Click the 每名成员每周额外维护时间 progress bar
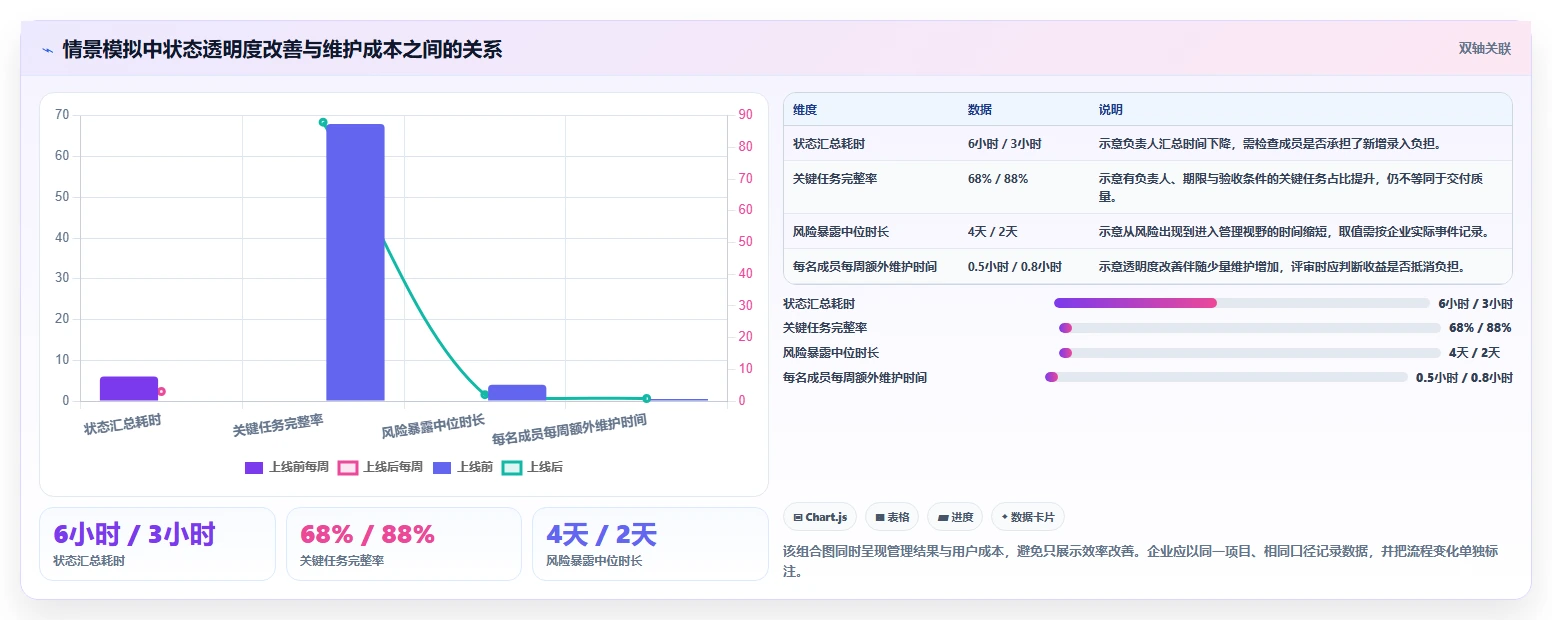1552x620 pixels. coord(1226,377)
